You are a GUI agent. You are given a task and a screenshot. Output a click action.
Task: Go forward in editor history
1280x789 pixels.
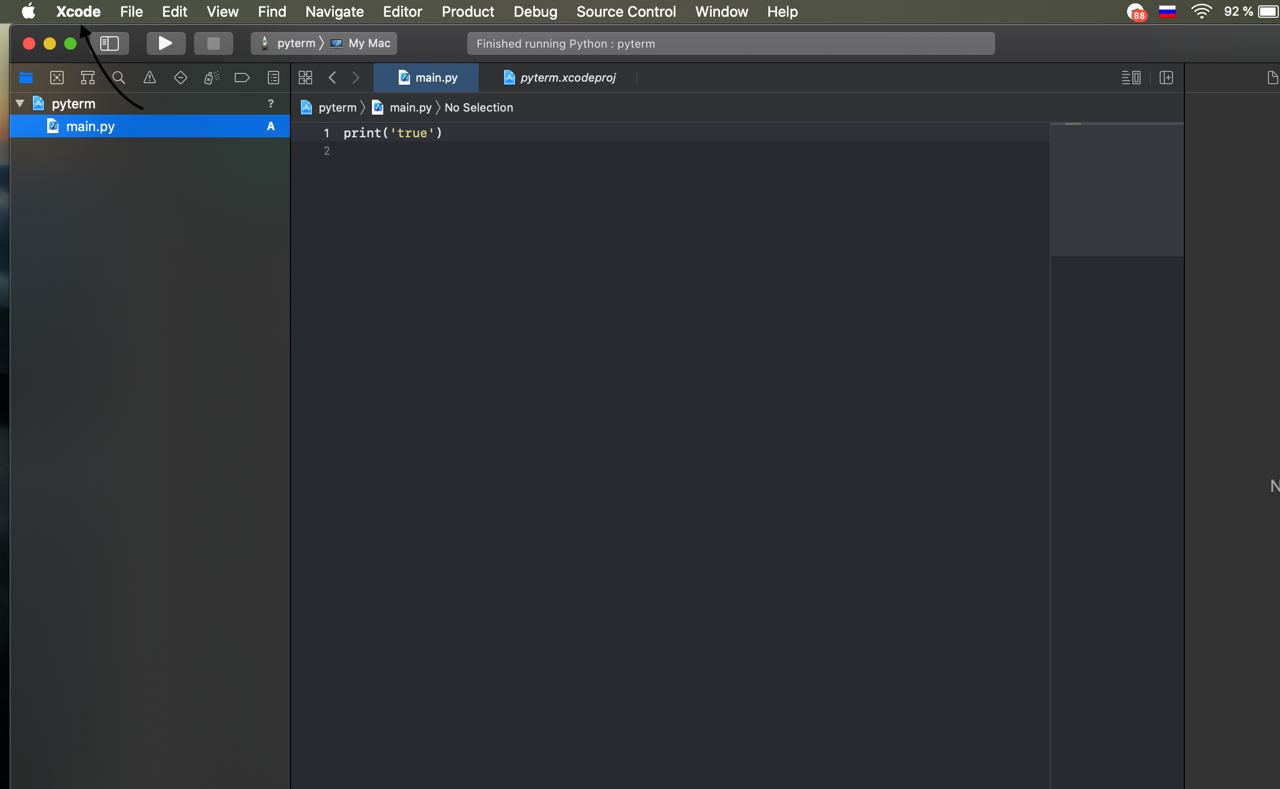pos(356,77)
